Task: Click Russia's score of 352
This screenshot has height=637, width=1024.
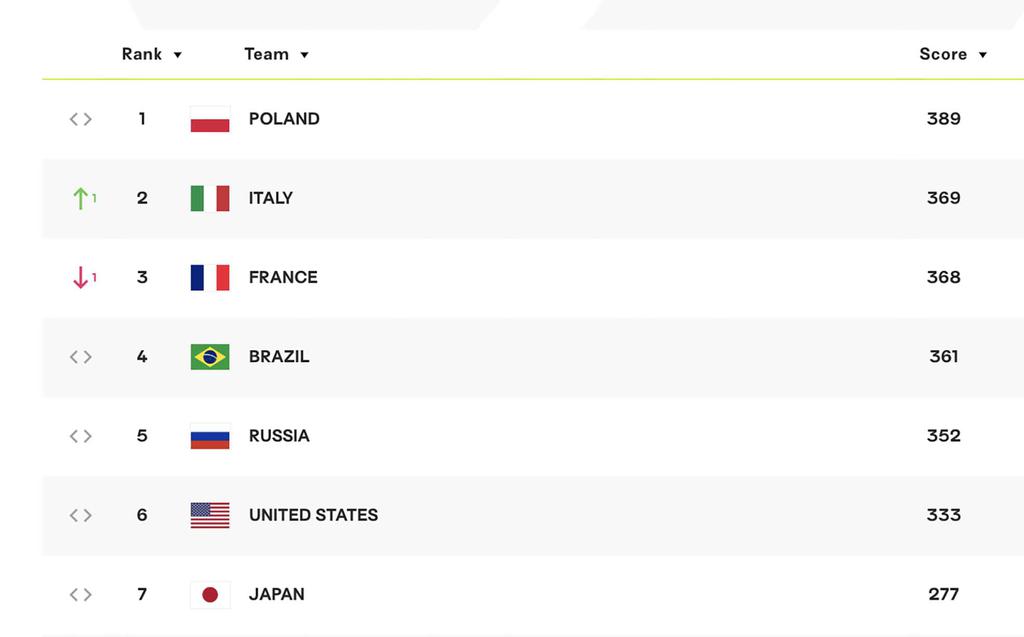Action: (944, 436)
